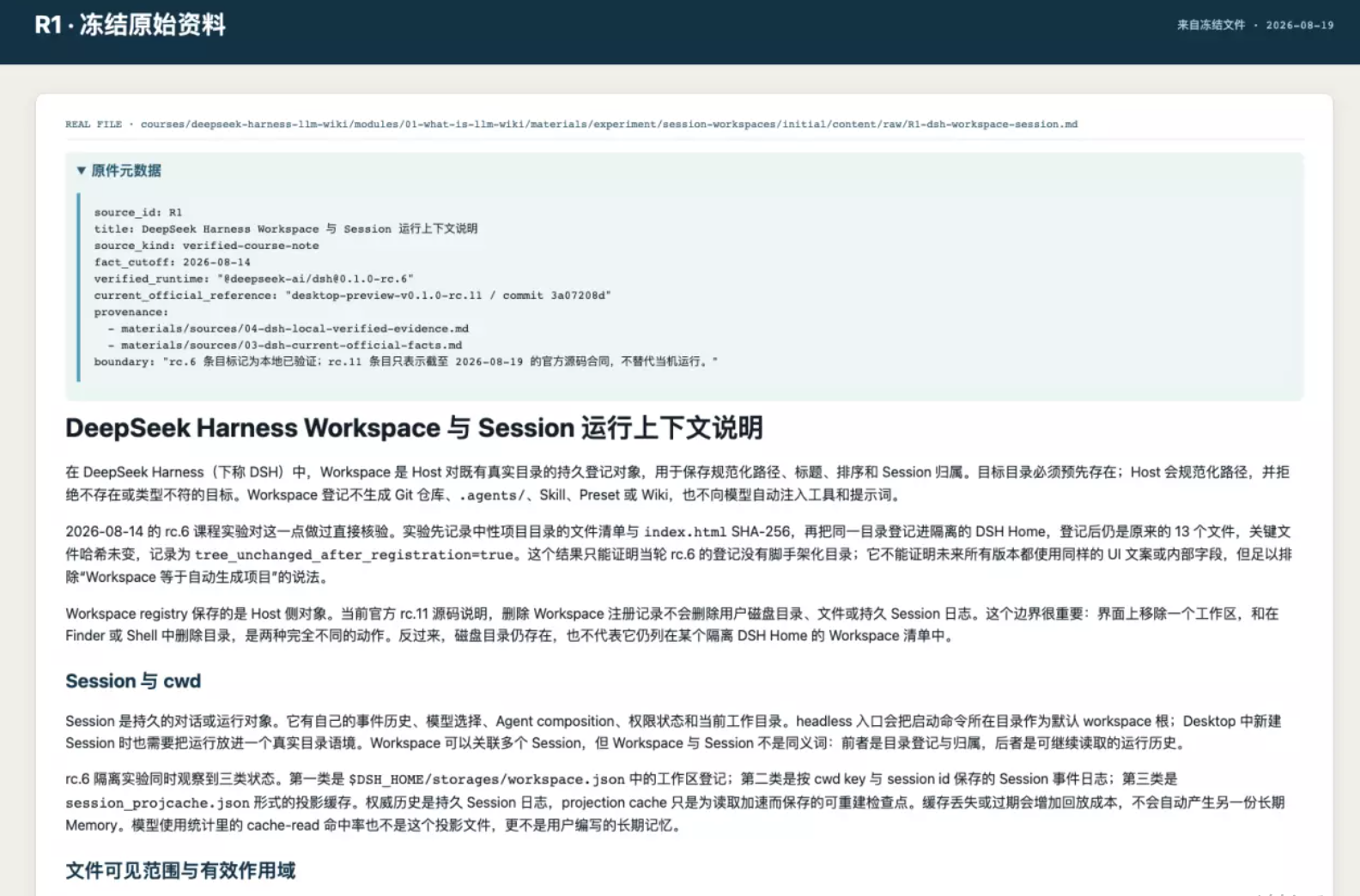Click the inline code .agents/
Image resolution: width=1360 pixels, height=896 pixels.
pos(491,495)
